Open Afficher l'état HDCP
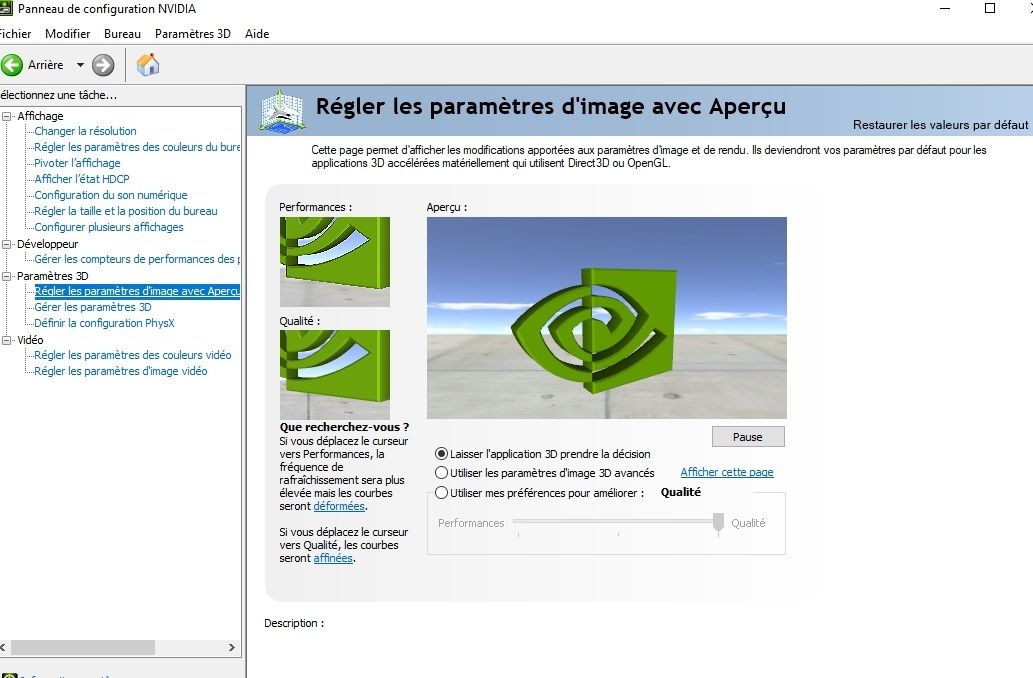This screenshot has height=678, width=1033. coord(82,179)
